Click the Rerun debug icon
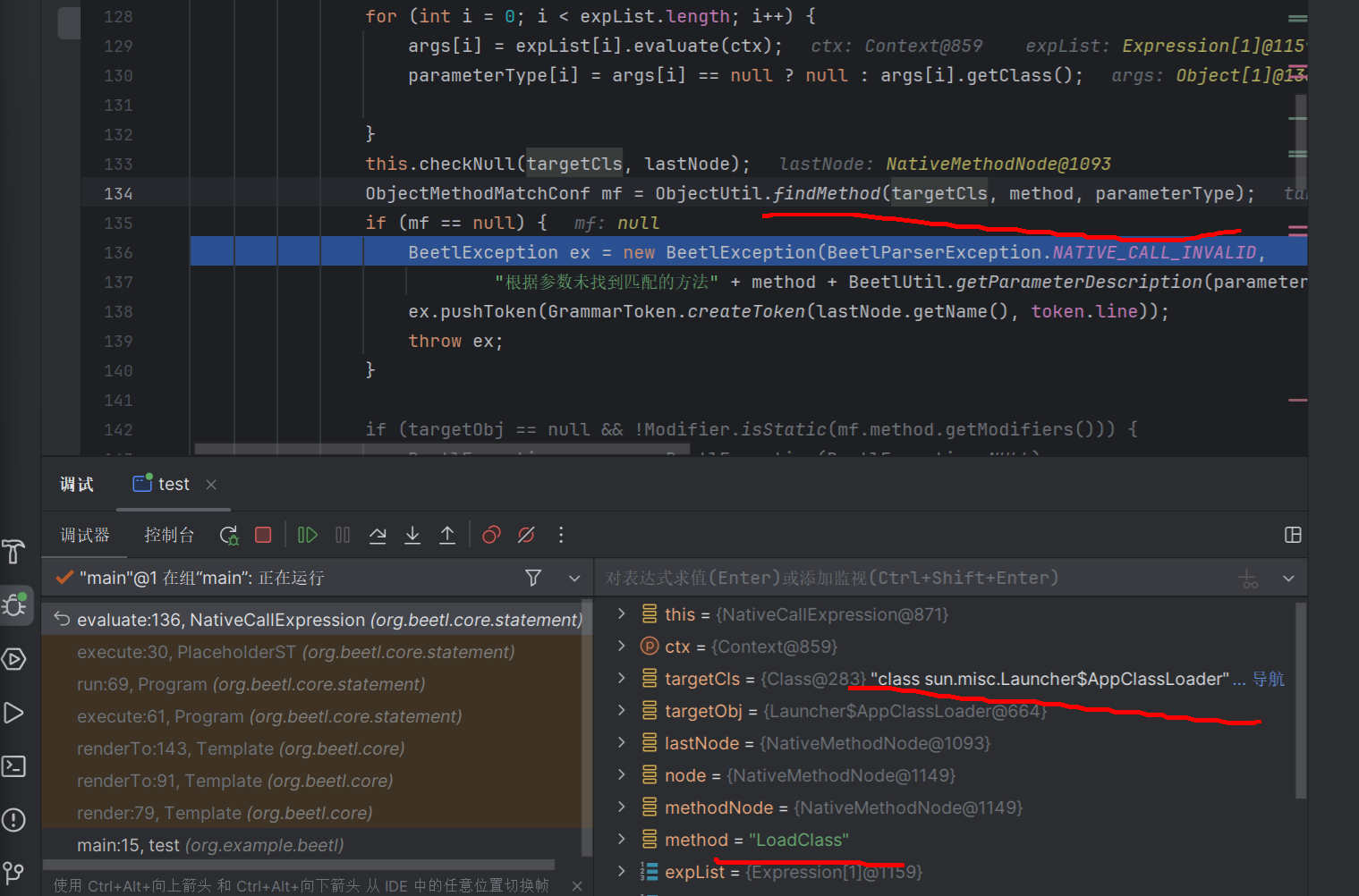The height and width of the screenshot is (896, 1359). 229,535
